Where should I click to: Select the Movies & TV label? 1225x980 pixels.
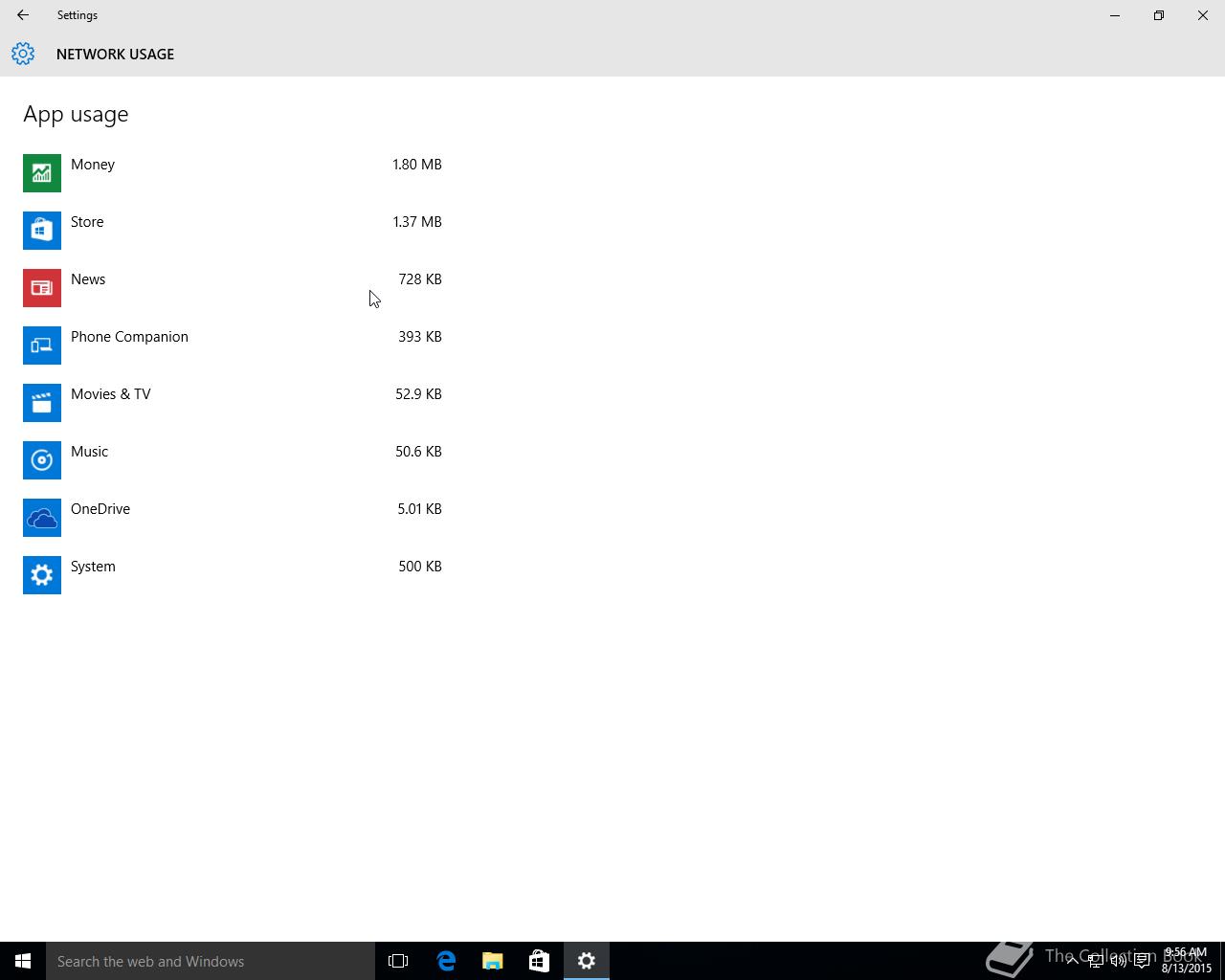click(111, 394)
